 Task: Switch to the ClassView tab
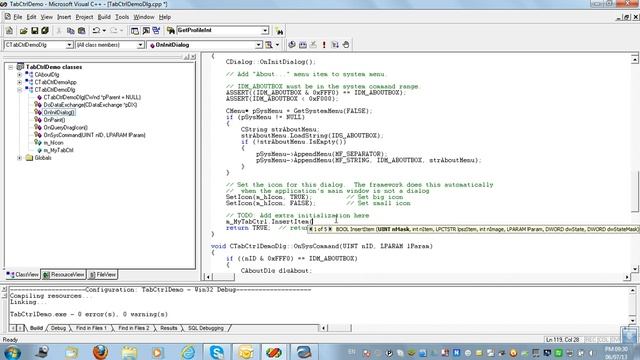tap(22, 275)
